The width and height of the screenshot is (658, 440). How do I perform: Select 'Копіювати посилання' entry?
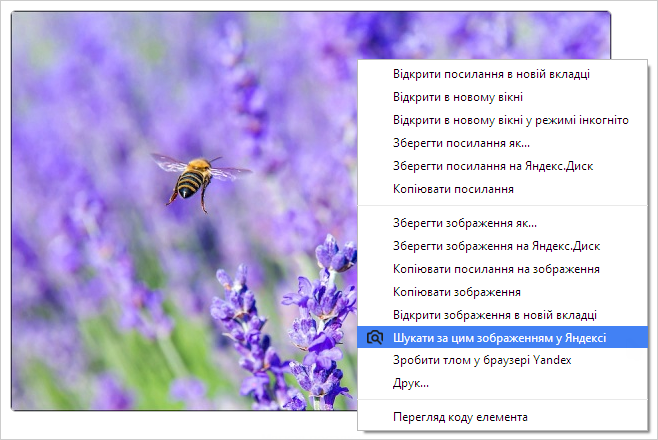(x=502, y=189)
